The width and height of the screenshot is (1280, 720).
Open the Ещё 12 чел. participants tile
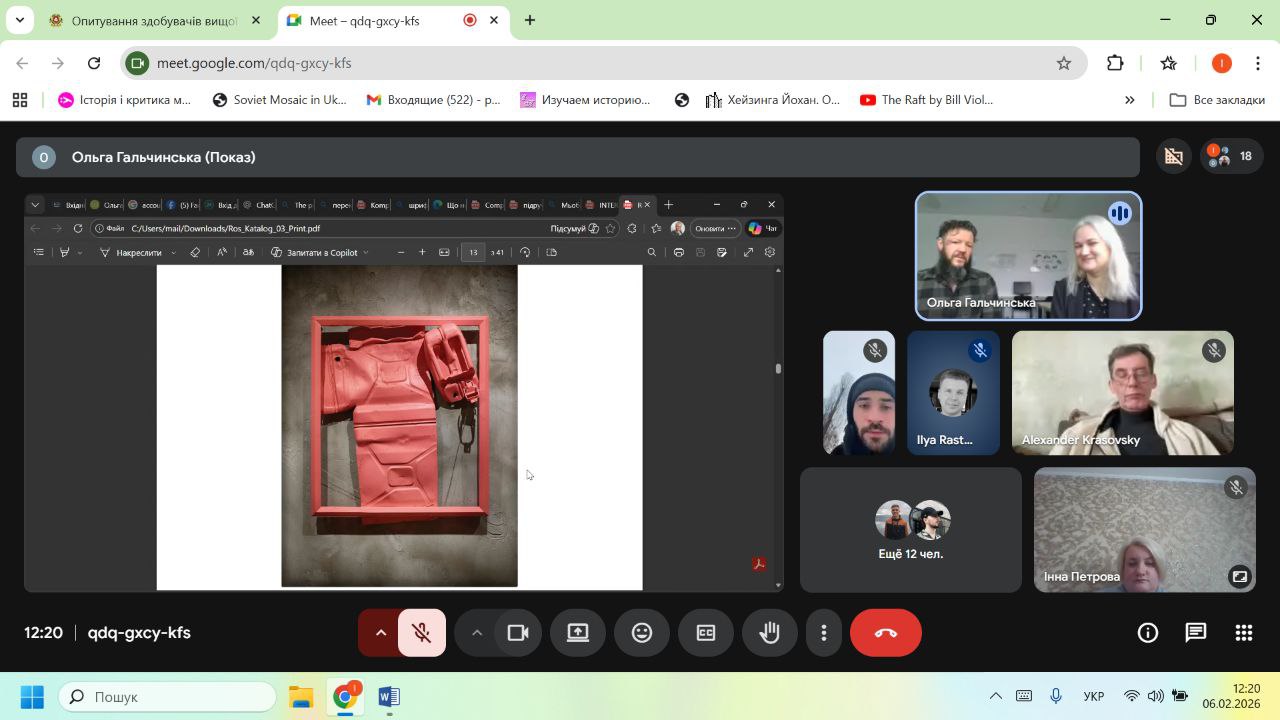point(911,530)
